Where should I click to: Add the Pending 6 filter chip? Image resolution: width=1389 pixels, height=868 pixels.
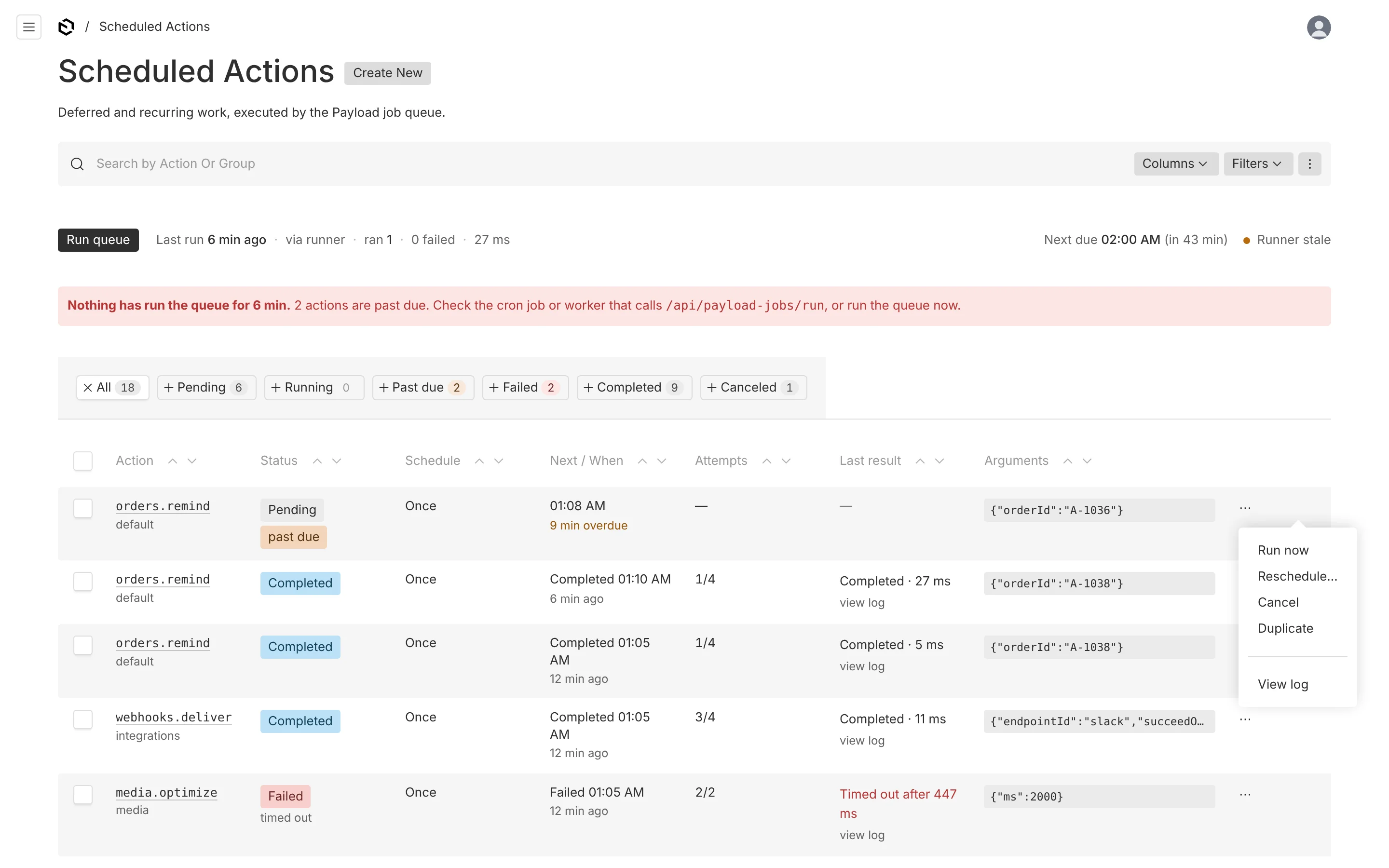(206, 388)
